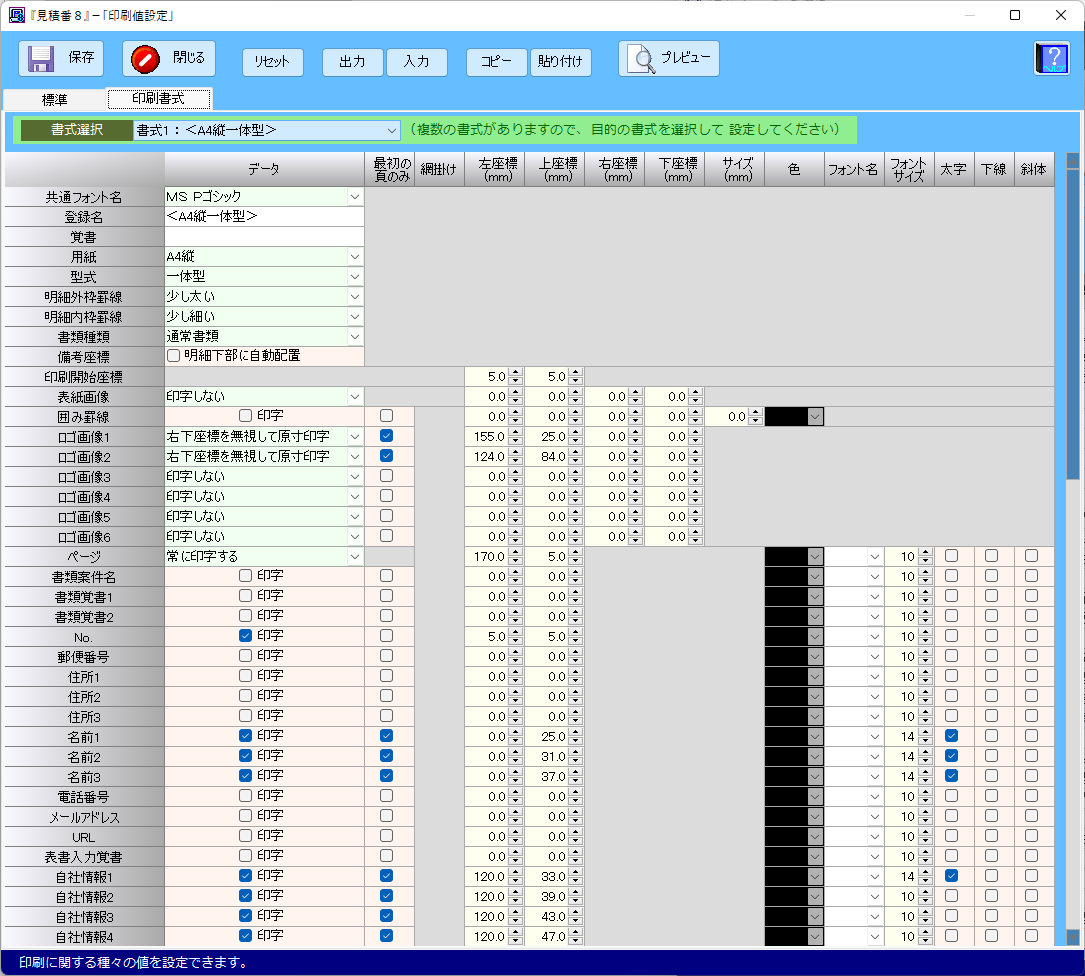This screenshot has height=976, width=1085.
Task: Click the 表書入力覚書 row label
Action: [x=84, y=858]
